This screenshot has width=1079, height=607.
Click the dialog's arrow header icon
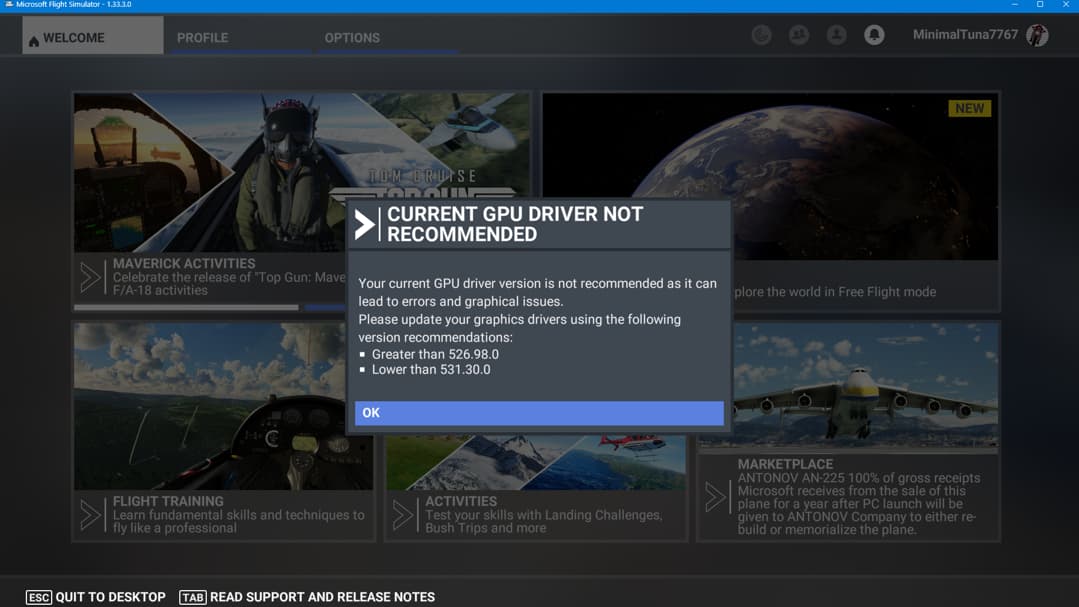[x=365, y=225]
